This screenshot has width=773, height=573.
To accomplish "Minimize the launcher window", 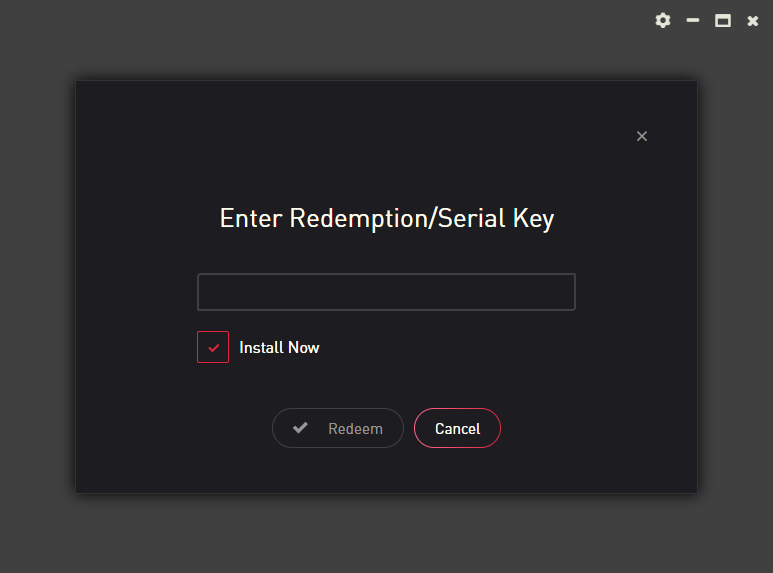I will [x=692, y=20].
